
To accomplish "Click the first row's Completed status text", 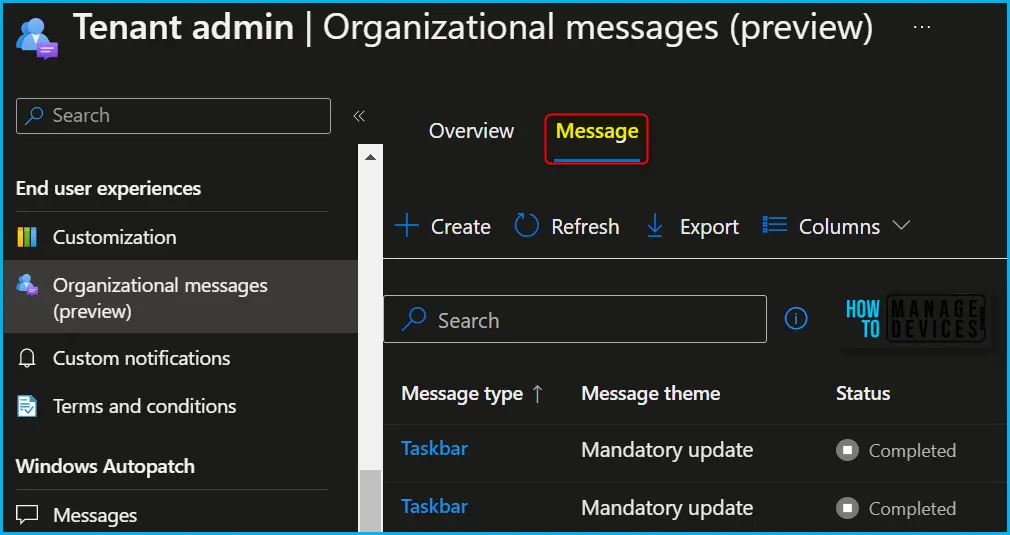I will (912, 451).
